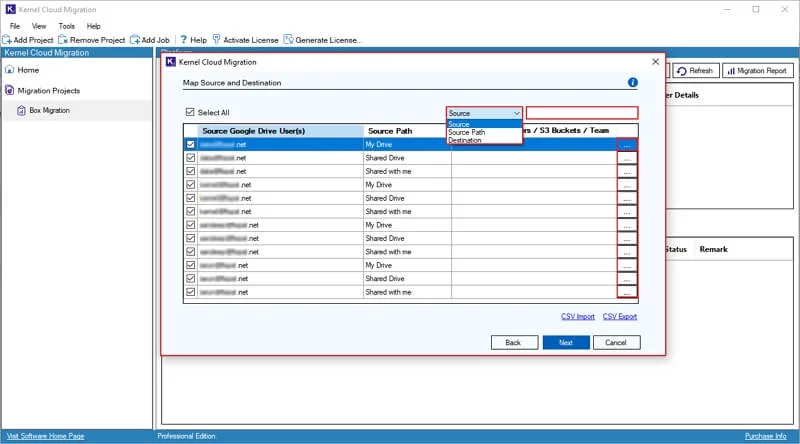
Task: Open the Tools menu
Action: 66,26
